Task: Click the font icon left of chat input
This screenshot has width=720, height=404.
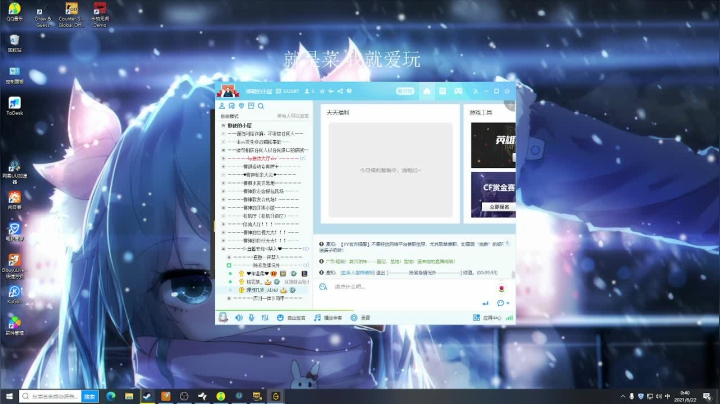Action: (x=323, y=287)
